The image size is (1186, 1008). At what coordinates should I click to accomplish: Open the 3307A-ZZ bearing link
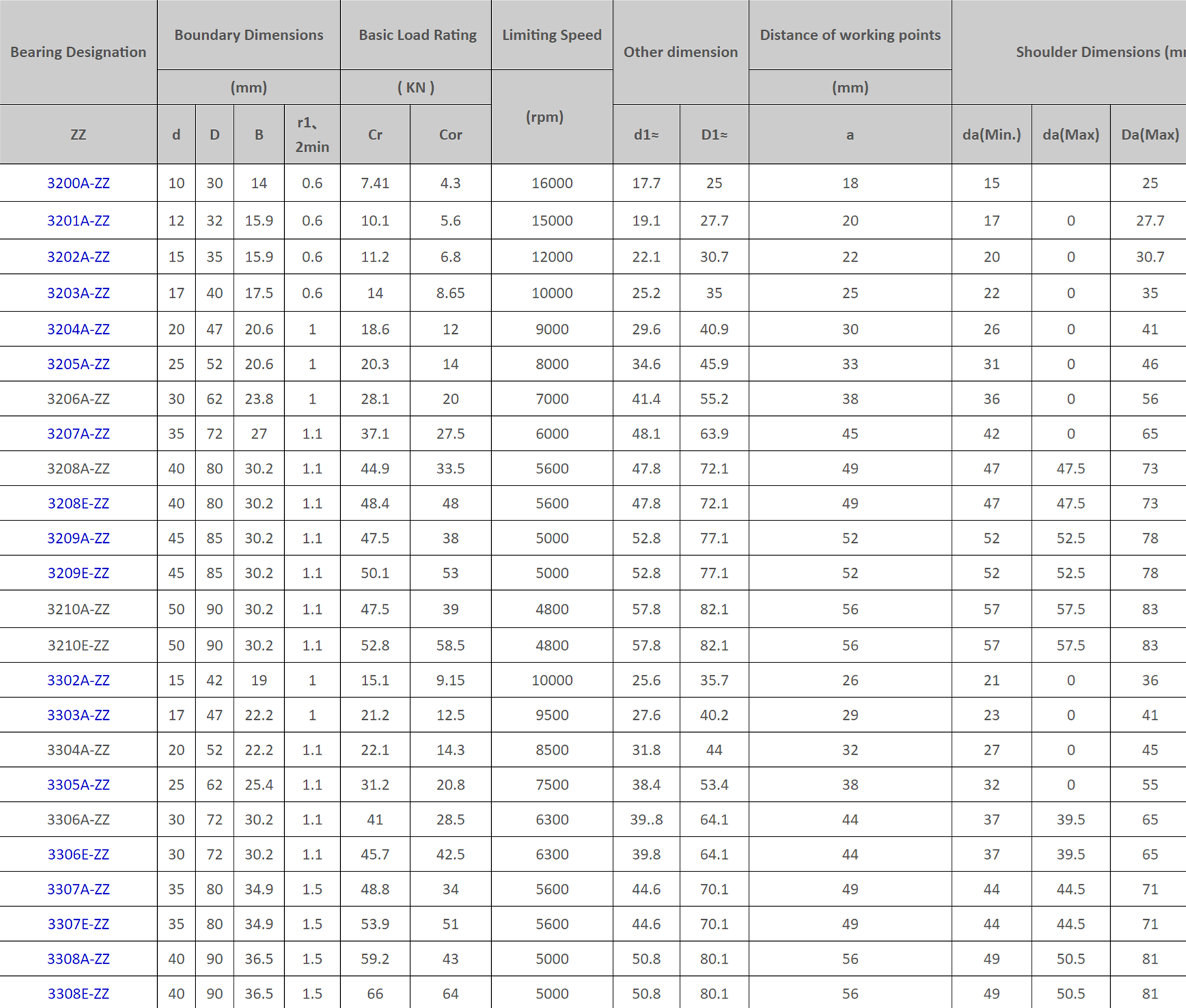[x=78, y=889]
